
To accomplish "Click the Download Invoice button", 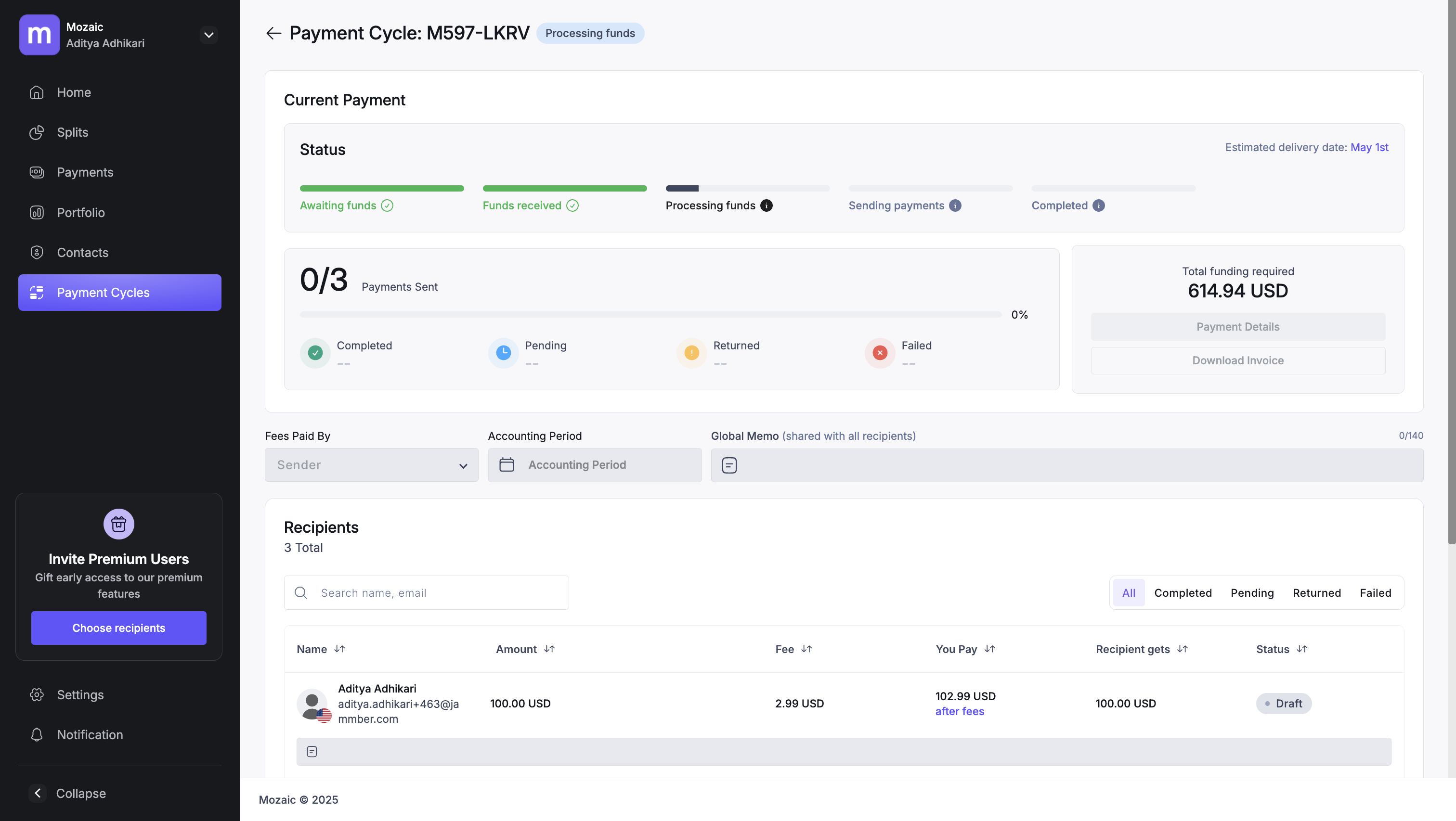I will 1237,360.
